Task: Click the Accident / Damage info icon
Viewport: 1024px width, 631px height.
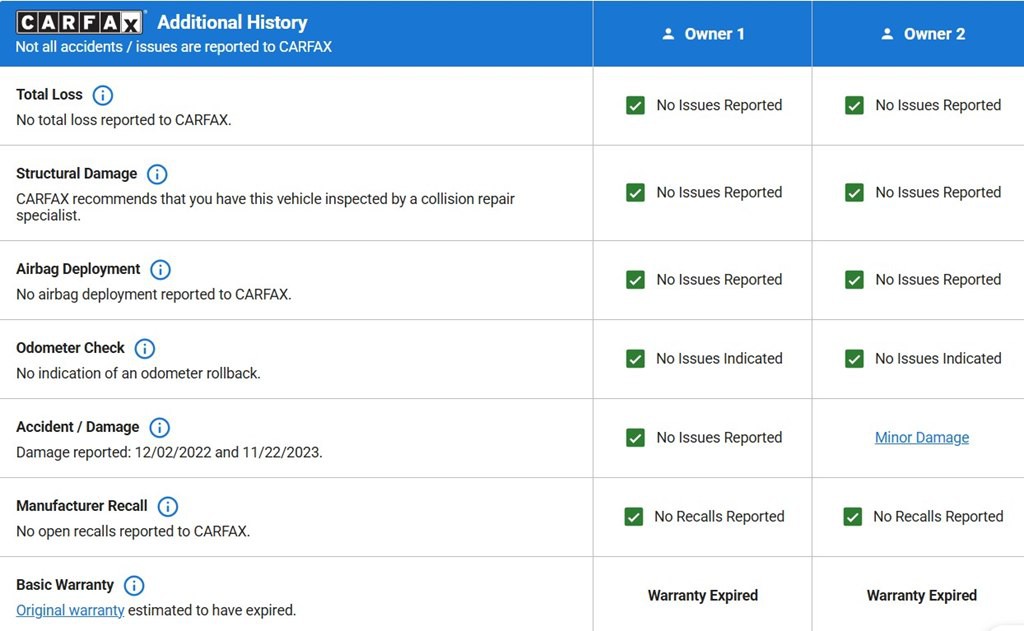Action: point(159,427)
